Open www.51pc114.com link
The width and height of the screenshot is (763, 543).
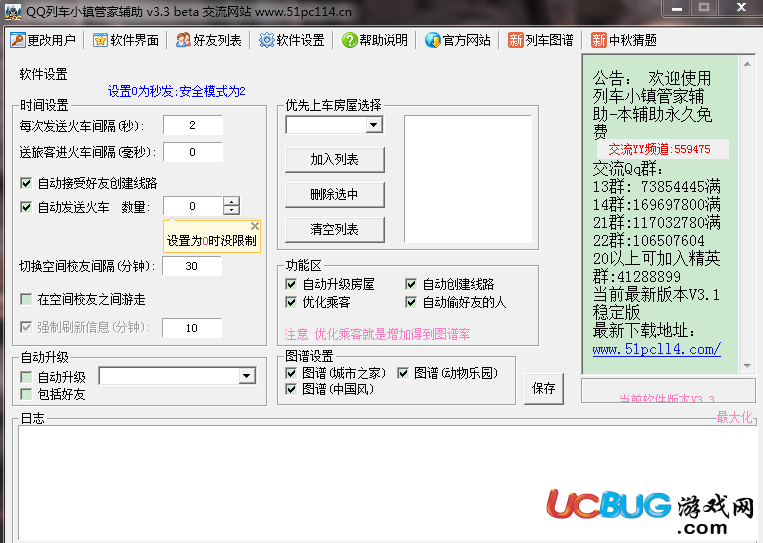[656, 349]
